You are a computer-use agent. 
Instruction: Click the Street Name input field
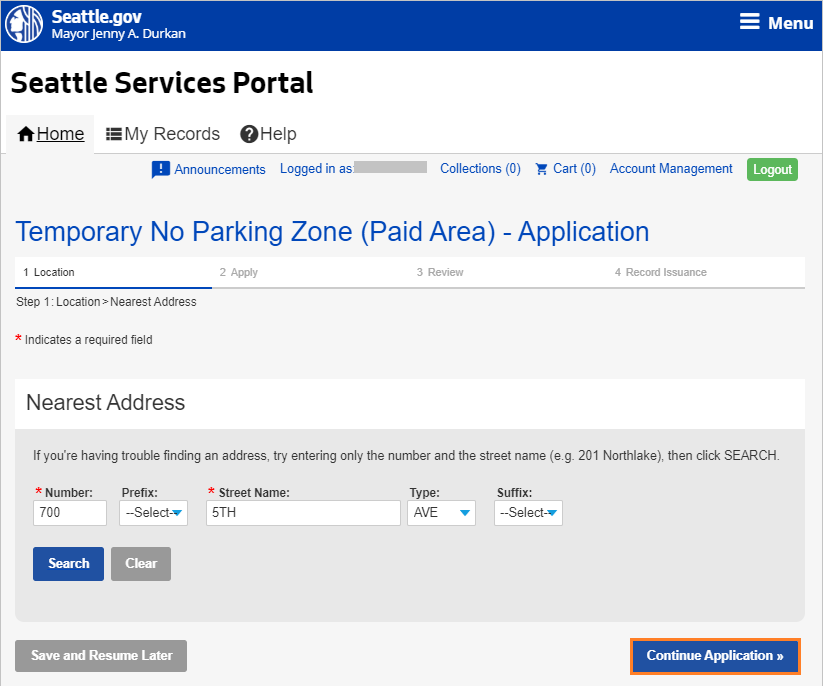click(x=303, y=513)
